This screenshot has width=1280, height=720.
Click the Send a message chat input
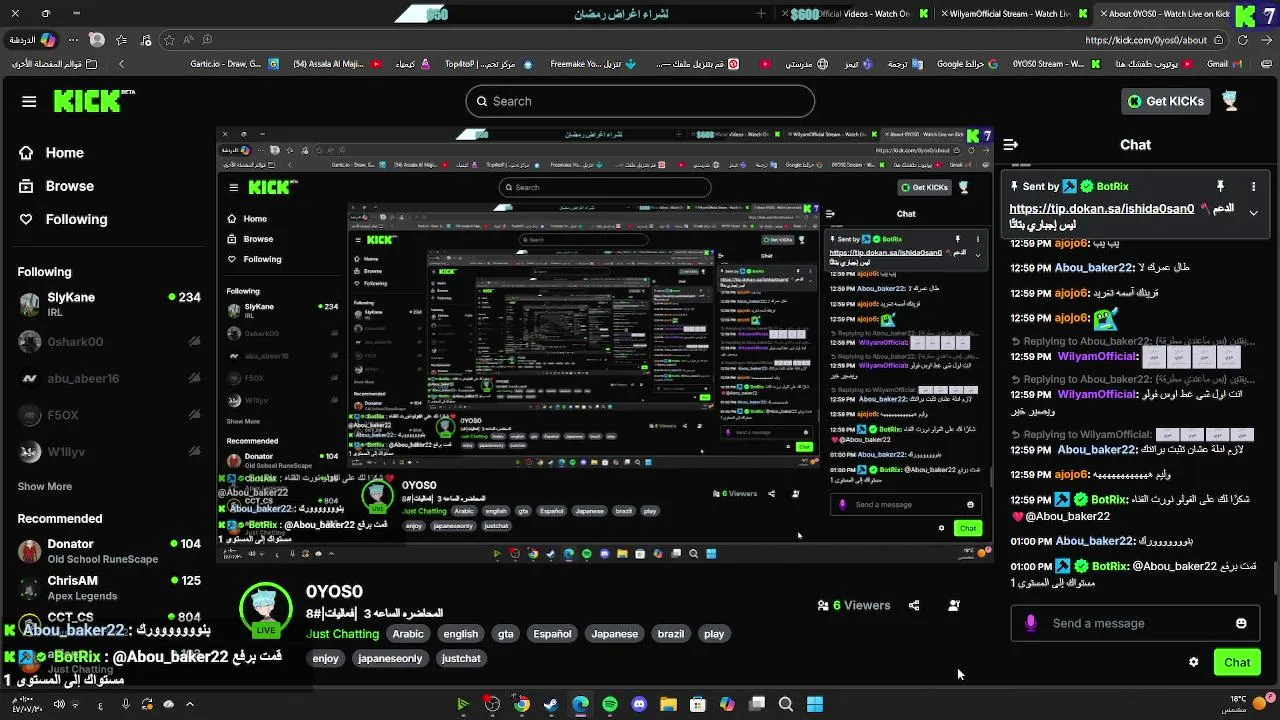[x=1135, y=623]
